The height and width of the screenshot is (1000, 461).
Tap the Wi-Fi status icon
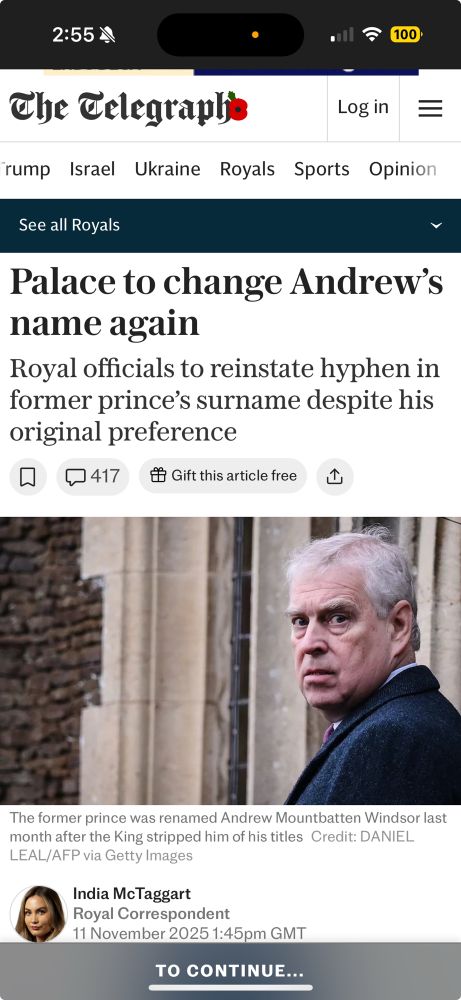(371, 34)
